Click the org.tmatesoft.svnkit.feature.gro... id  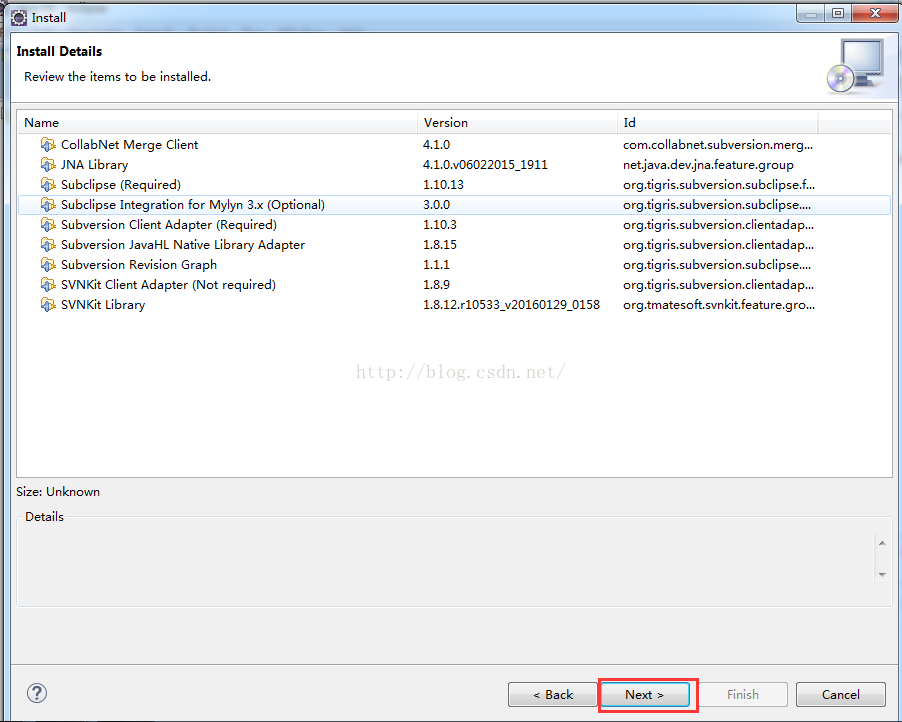(718, 305)
